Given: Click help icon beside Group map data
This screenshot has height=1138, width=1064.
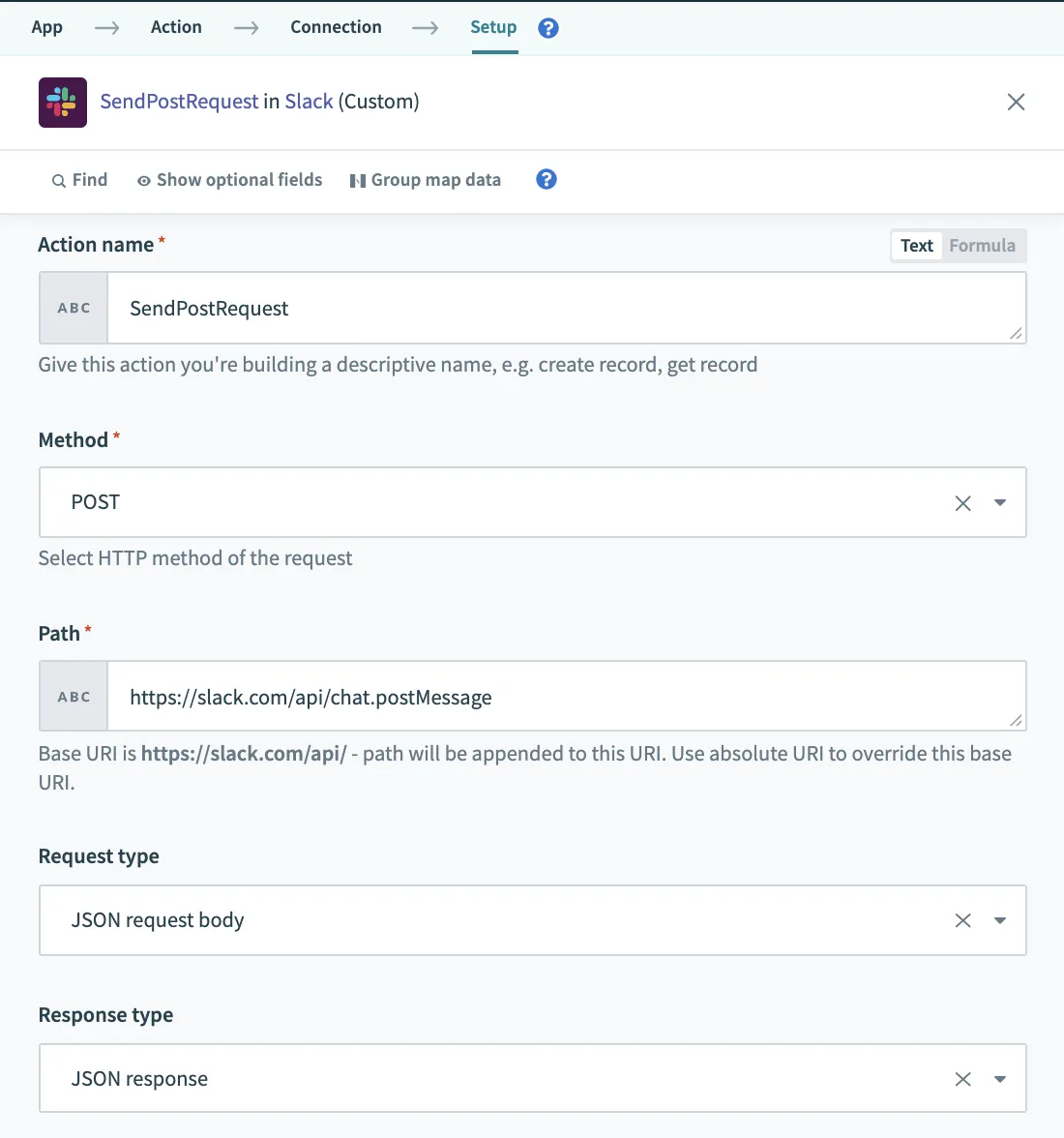Looking at the screenshot, I should coord(547,179).
